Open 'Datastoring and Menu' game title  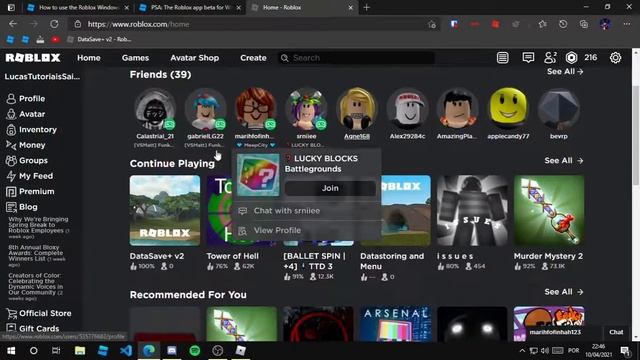pyautogui.click(x=392, y=261)
